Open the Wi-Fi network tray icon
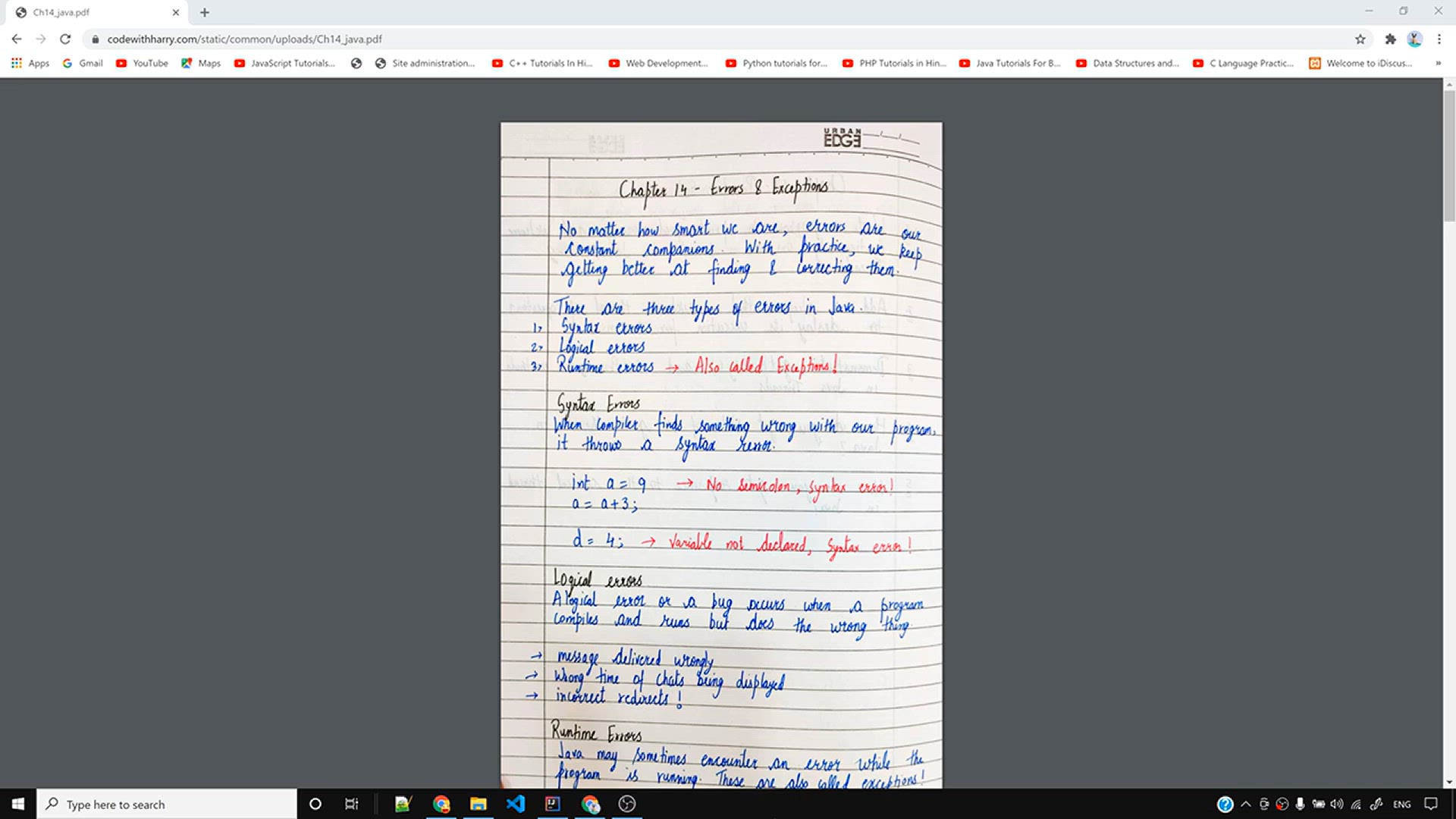 pyautogui.click(x=1356, y=804)
